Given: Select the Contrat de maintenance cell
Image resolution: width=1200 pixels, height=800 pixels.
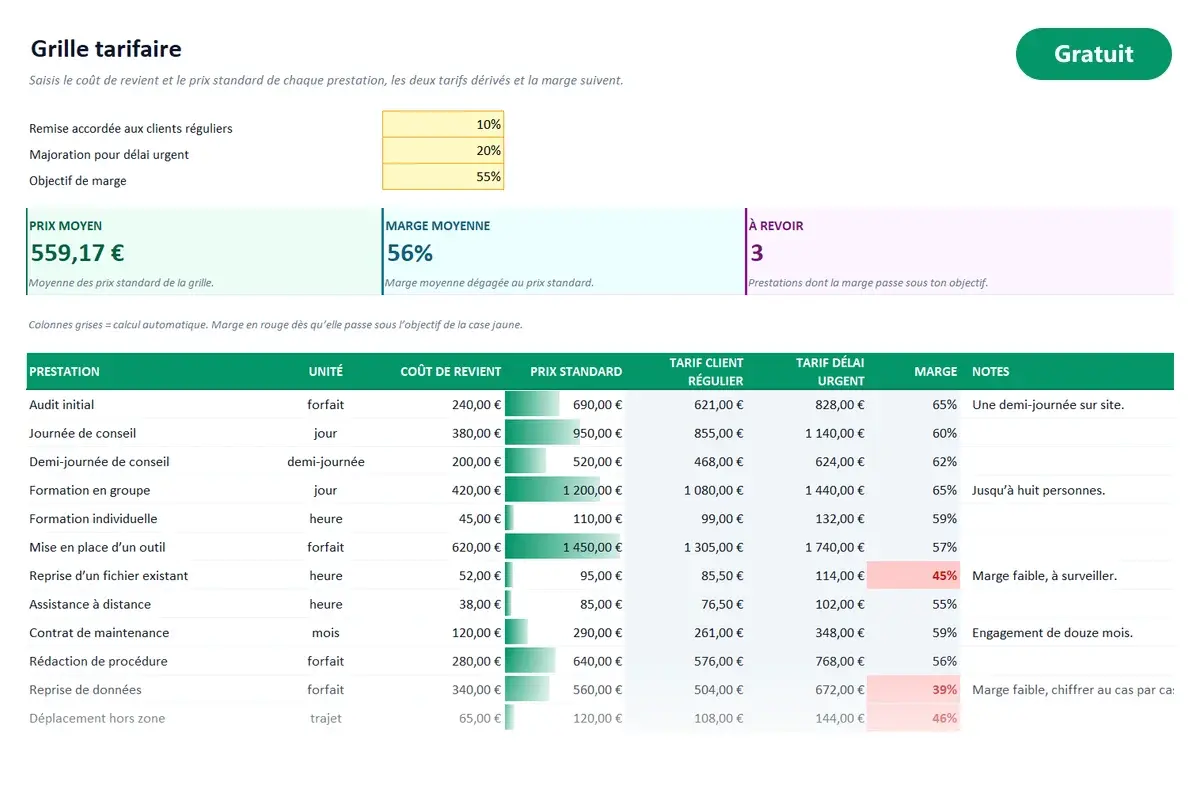Looking at the screenshot, I should (x=99, y=633).
